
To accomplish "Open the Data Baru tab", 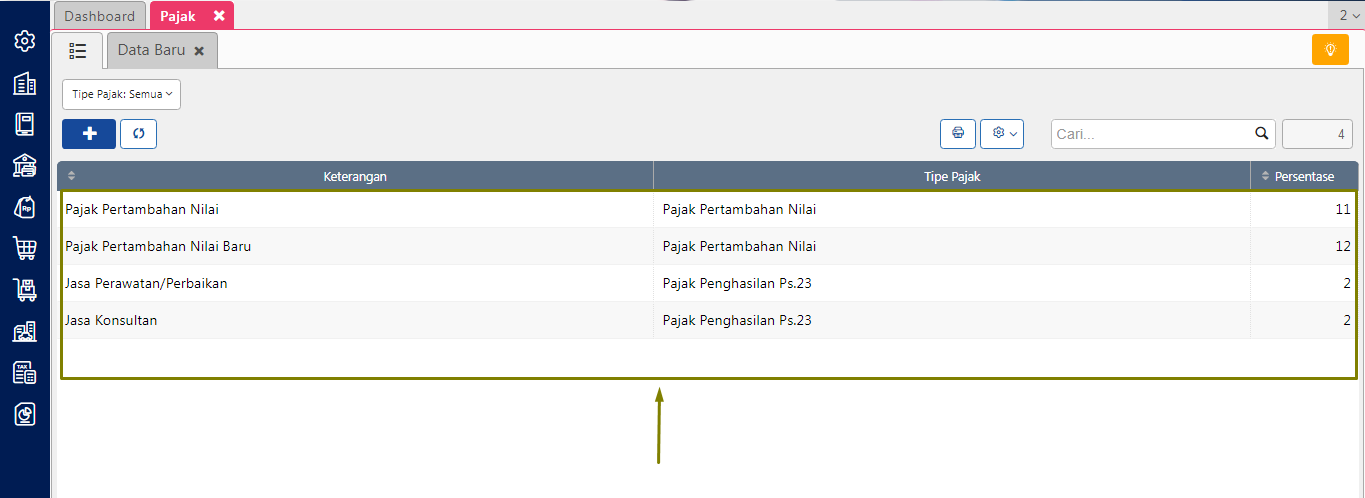I will [152, 50].
